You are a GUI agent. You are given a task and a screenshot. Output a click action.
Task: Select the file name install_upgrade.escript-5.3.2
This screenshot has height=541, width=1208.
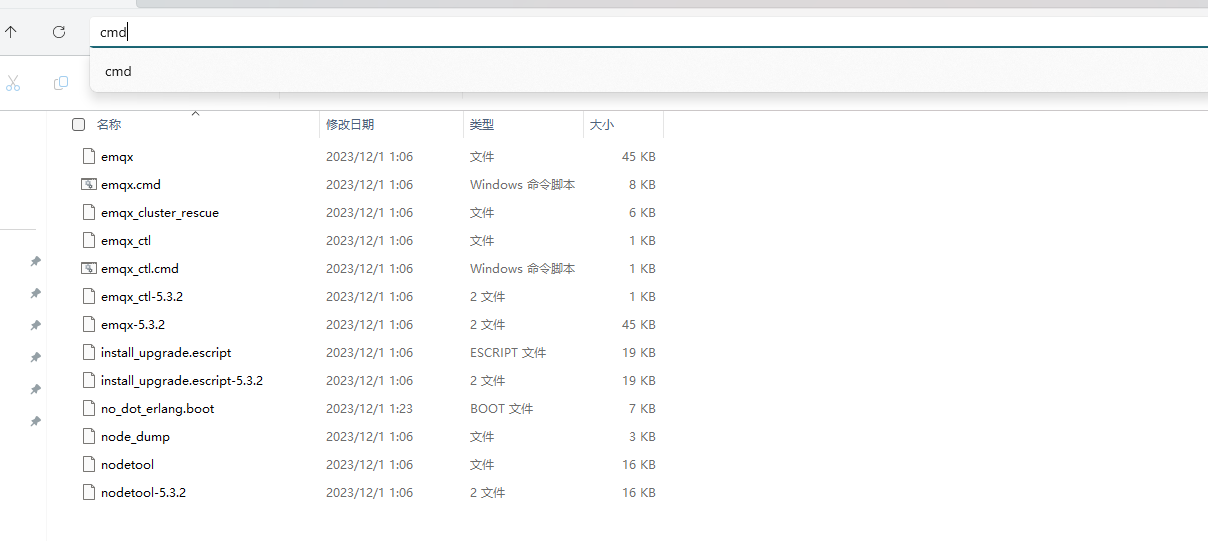(182, 381)
